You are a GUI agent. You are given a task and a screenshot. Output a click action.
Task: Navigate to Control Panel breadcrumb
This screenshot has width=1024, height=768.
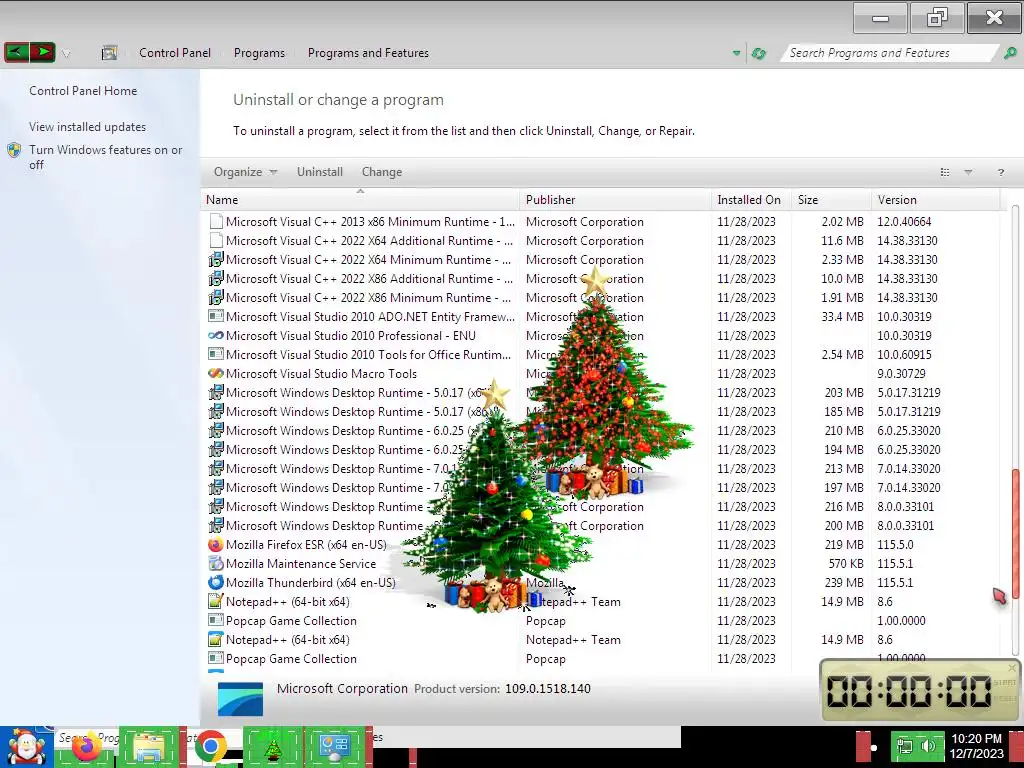(174, 53)
